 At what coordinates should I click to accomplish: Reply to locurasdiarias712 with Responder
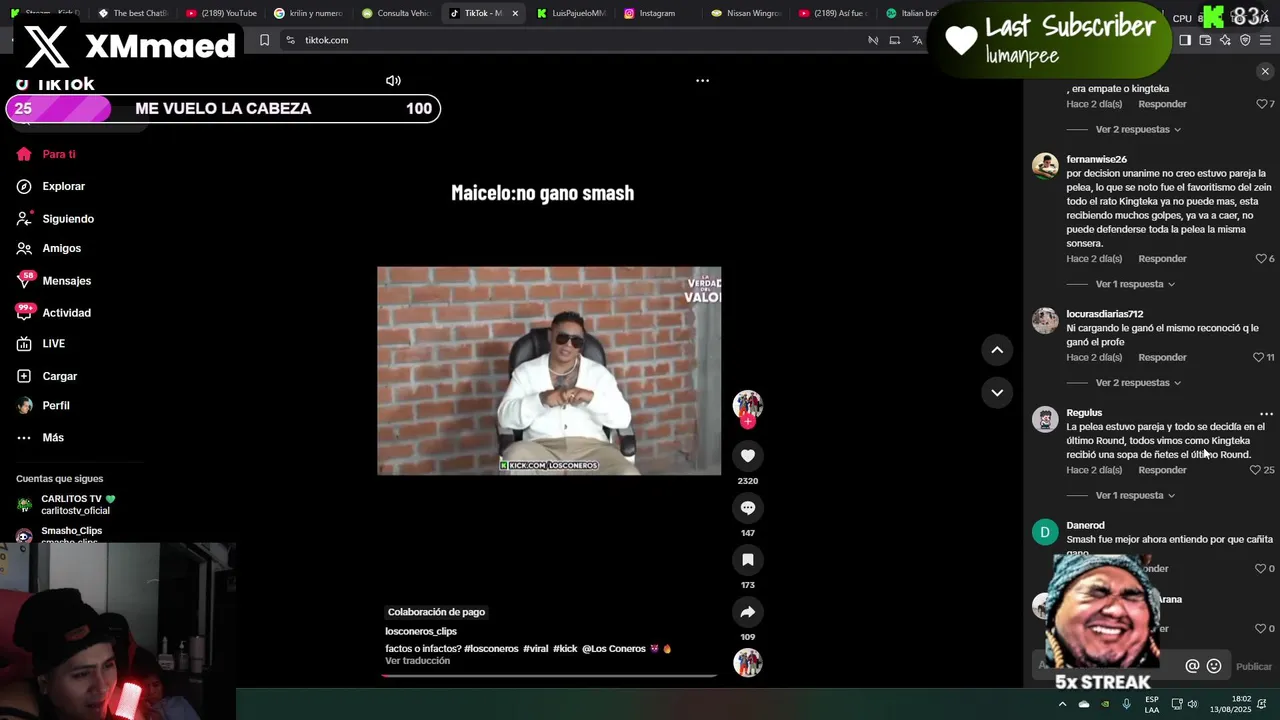click(1162, 358)
